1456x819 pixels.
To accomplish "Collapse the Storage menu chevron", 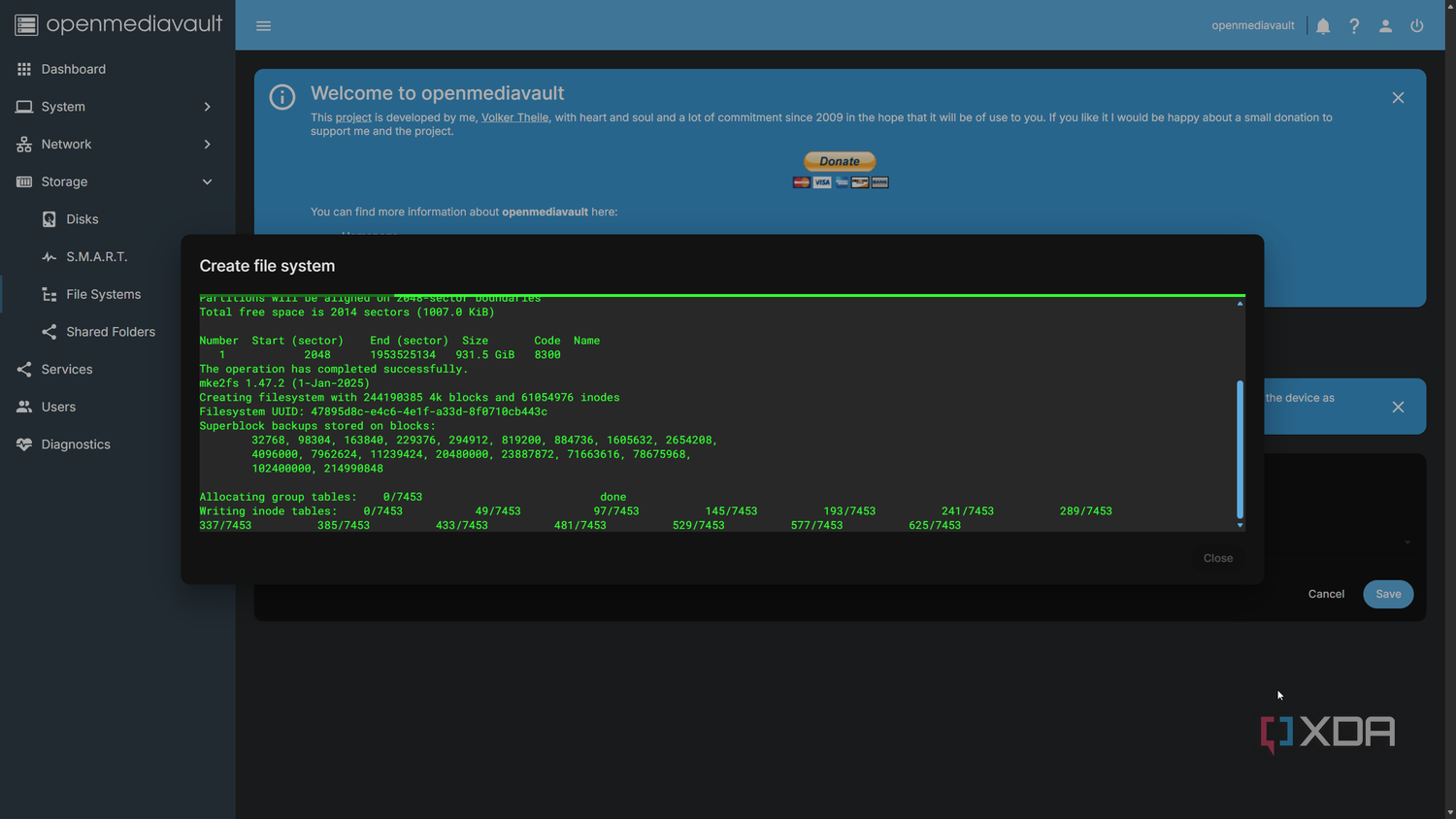I will tap(207, 181).
